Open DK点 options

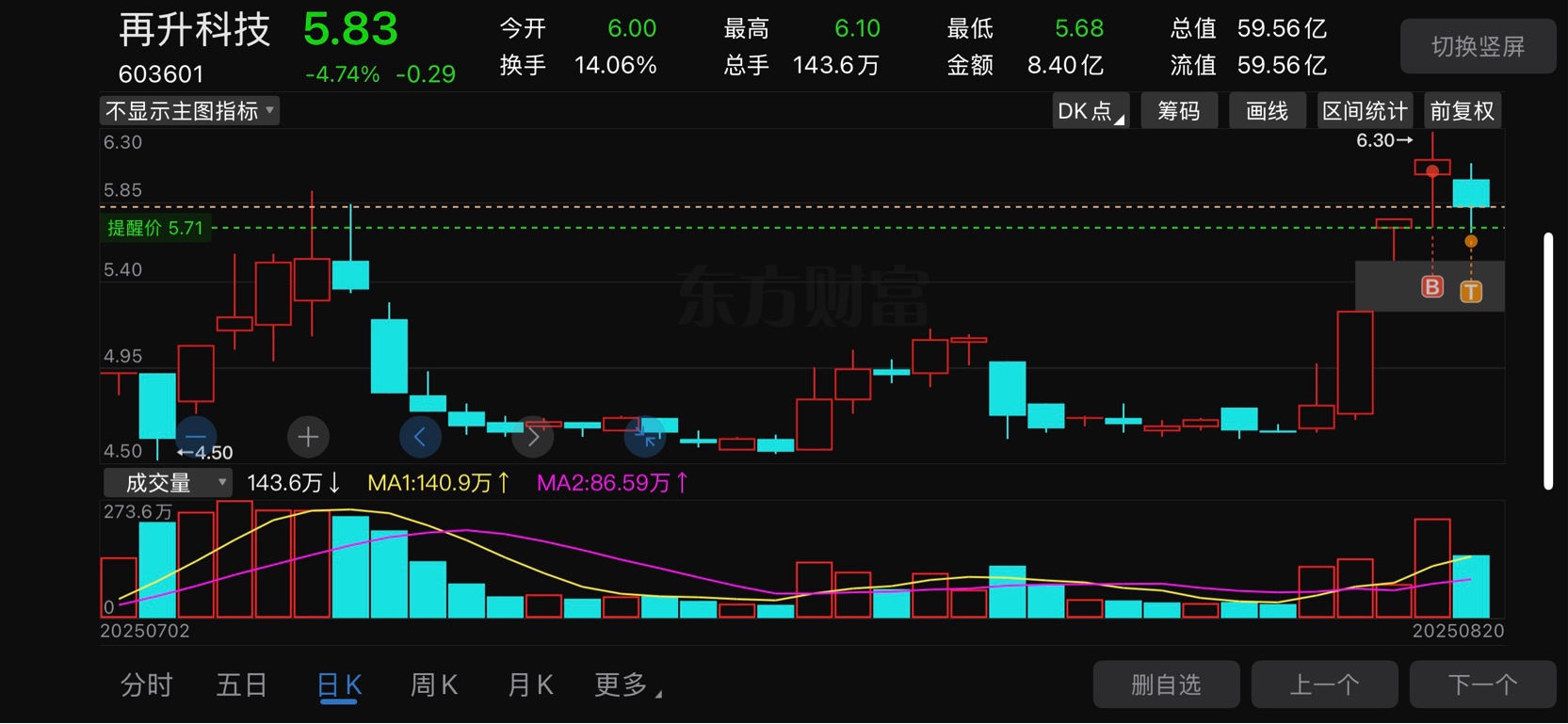[x=1091, y=111]
